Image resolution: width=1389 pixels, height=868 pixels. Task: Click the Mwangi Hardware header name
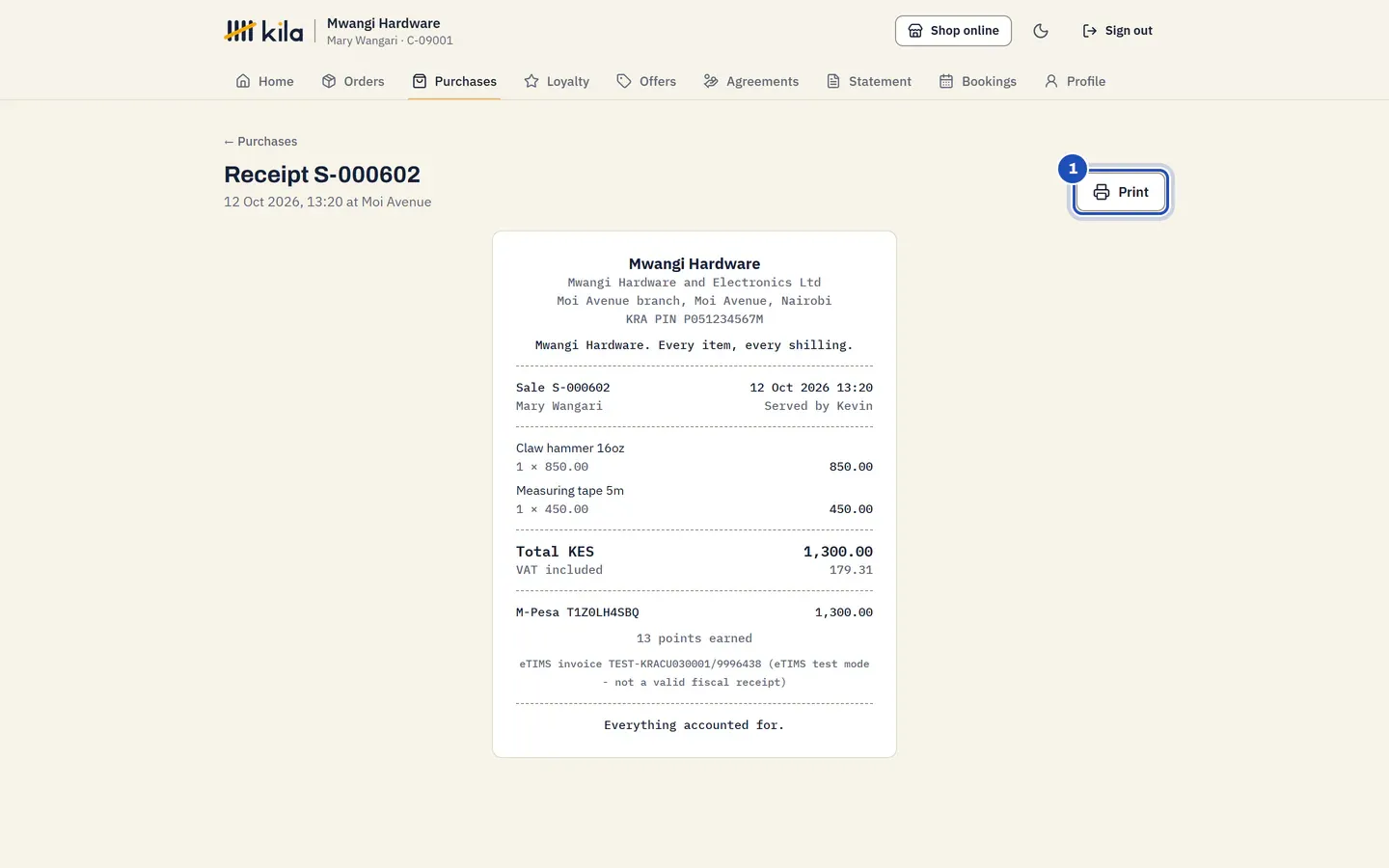click(x=383, y=23)
